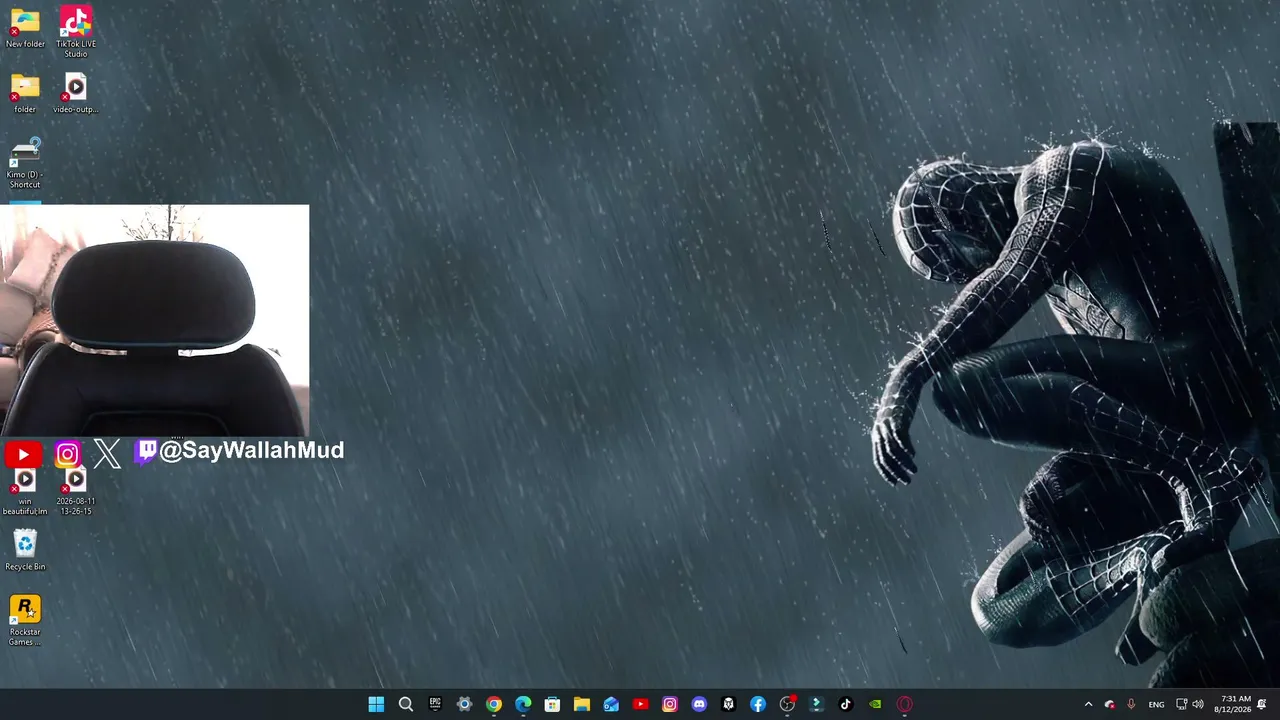Open the notifications bell
This screenshot has height=720, width=1280.
(x=1262, y=704)
